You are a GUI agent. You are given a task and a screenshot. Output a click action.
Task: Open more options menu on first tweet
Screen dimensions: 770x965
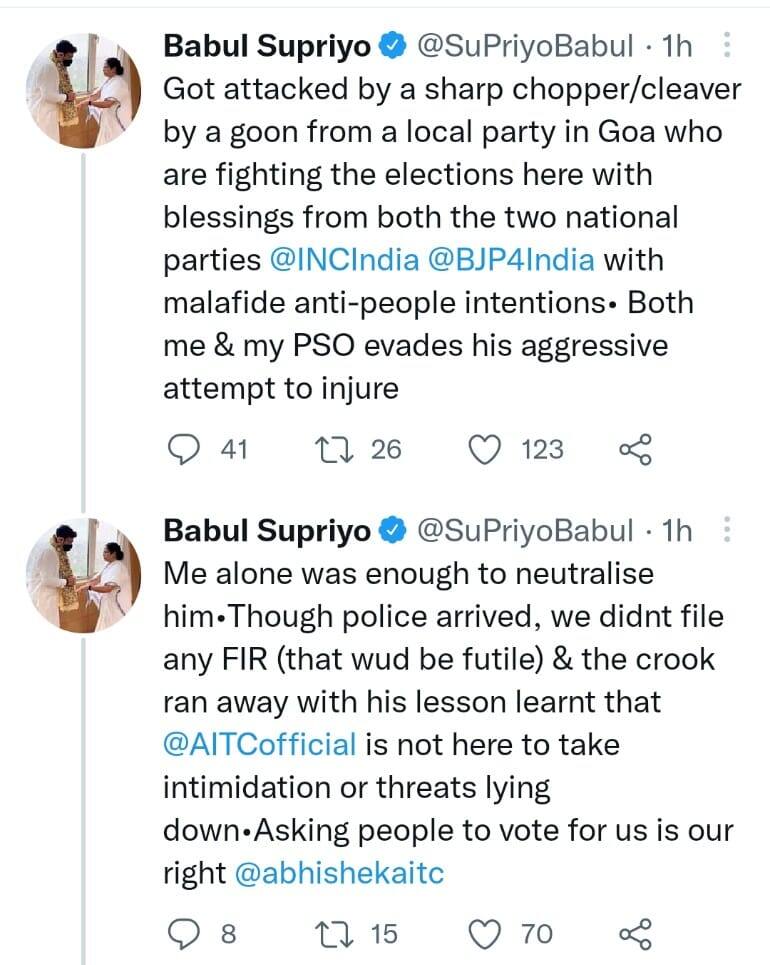click(727, 45)
